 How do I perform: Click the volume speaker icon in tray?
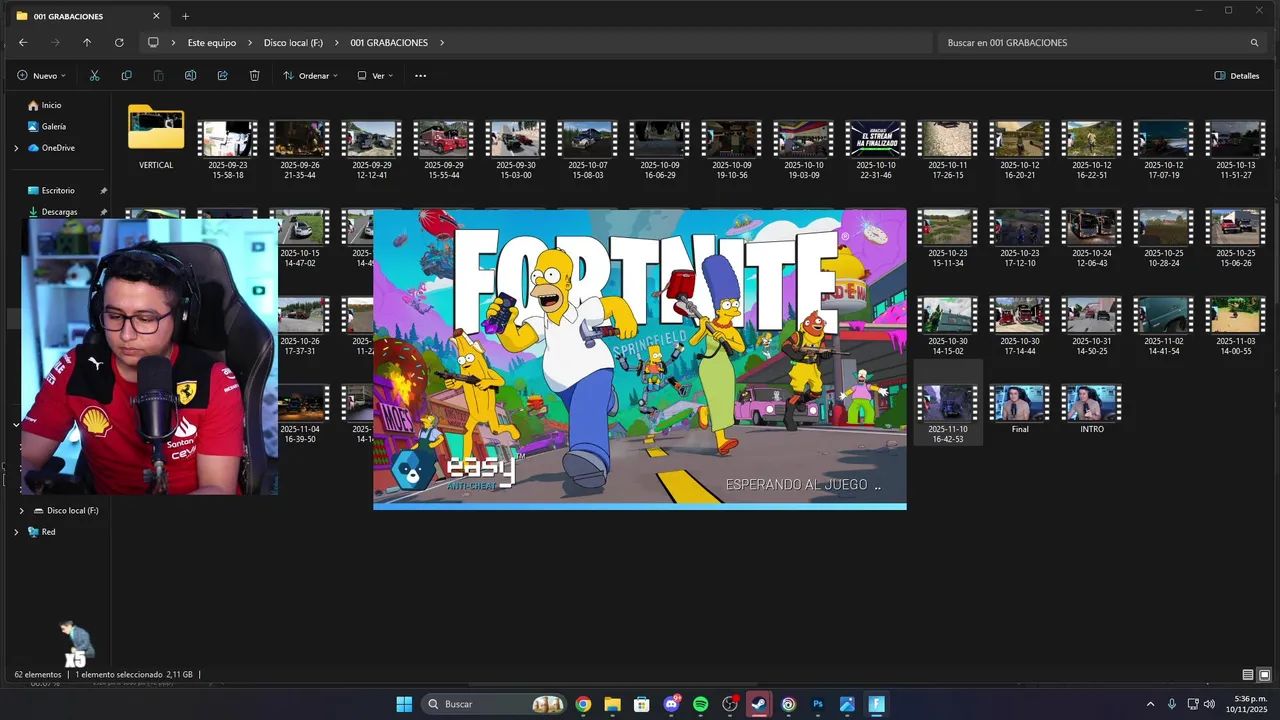tap(1209, 704)
